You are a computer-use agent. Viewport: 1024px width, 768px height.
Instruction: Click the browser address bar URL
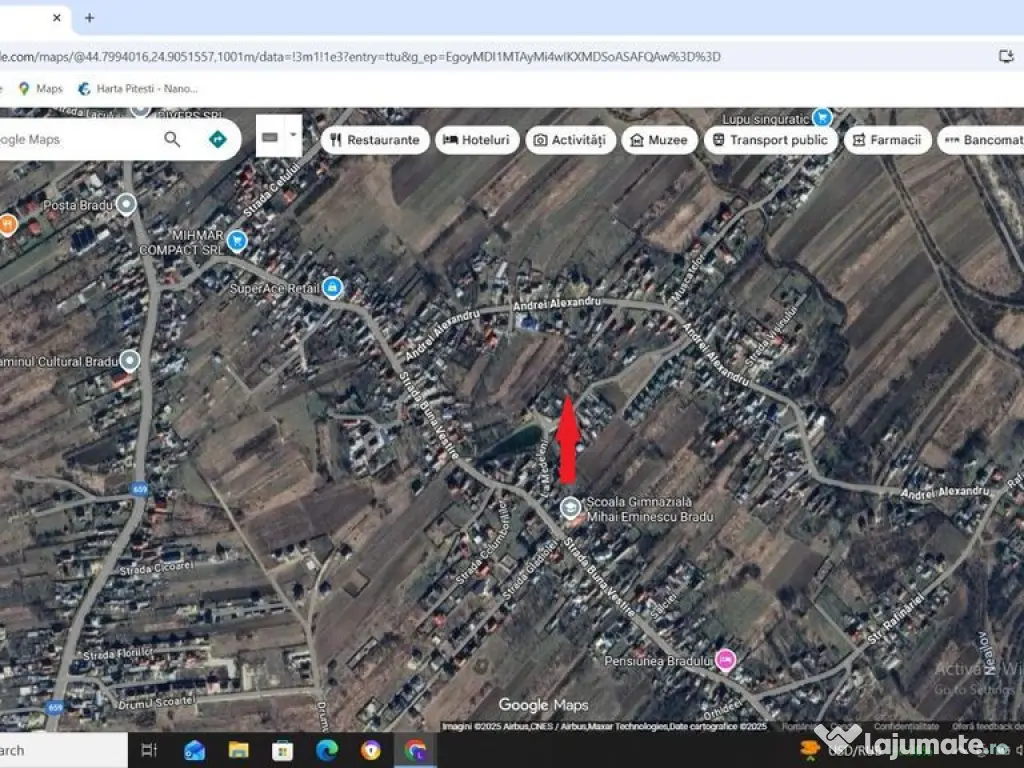point(360,56)
